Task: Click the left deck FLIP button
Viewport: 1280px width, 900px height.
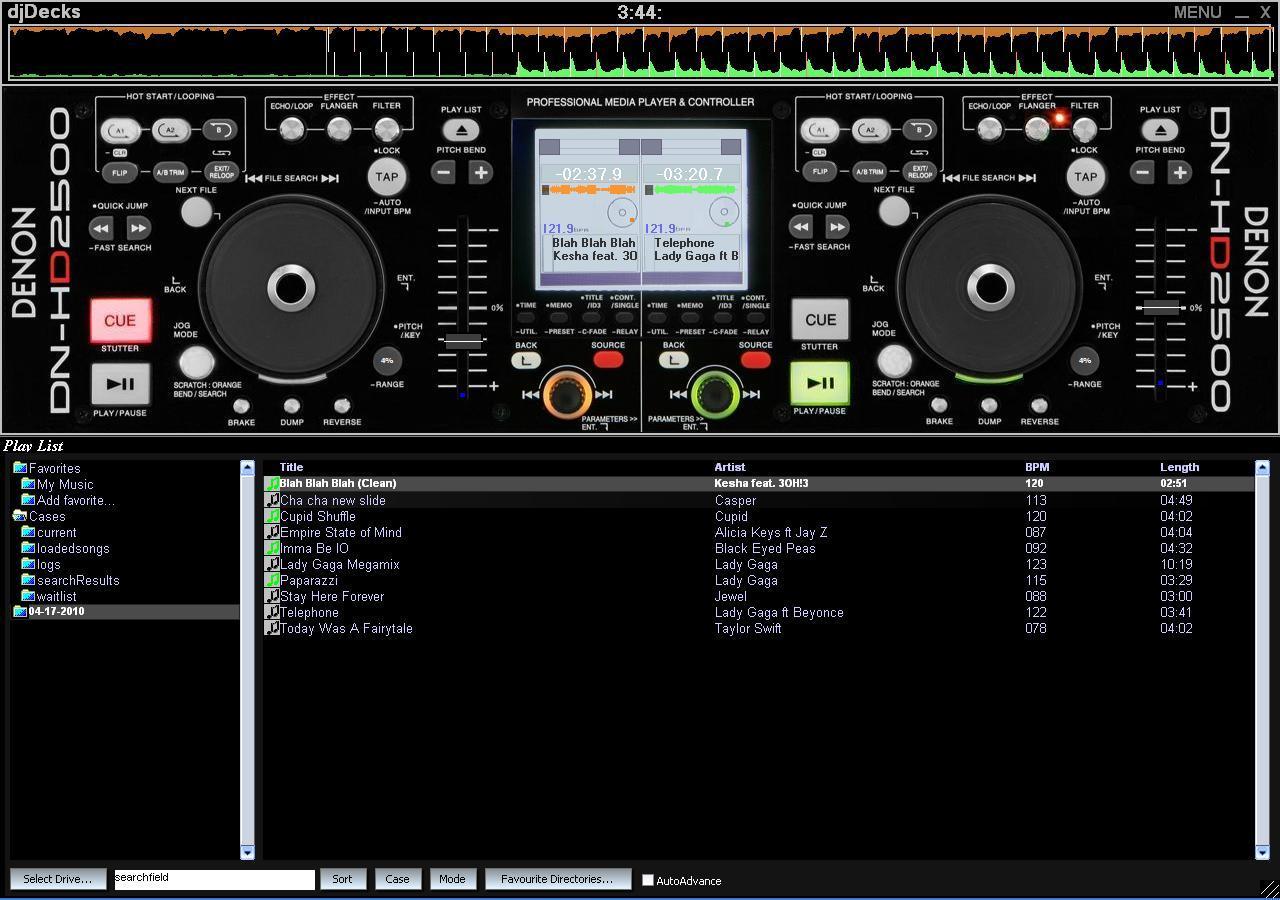Action: pyautogui.click(x=120, y=172)
